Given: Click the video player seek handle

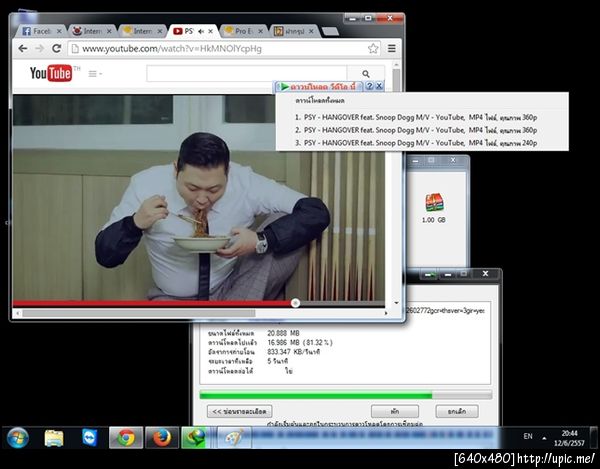Looking at the screenshot, I should (295, 303).
